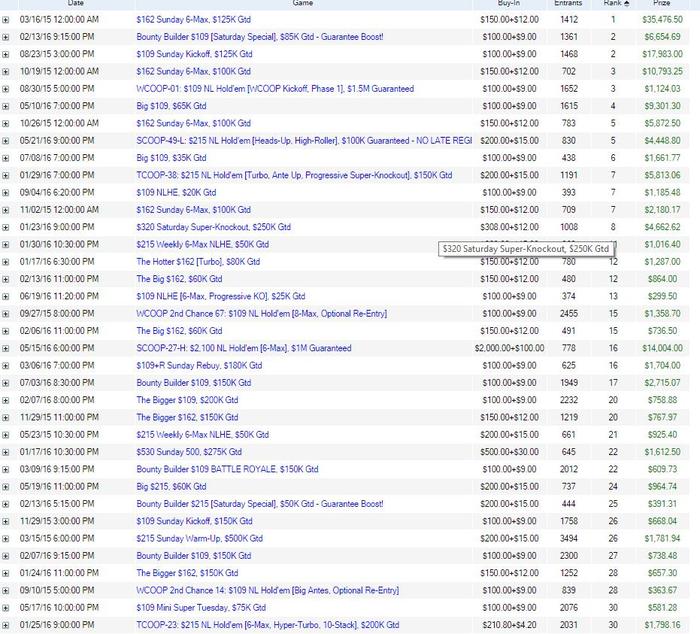Open $109 NLHE 6-Max Progressive KO link

(x=221, y=296)
